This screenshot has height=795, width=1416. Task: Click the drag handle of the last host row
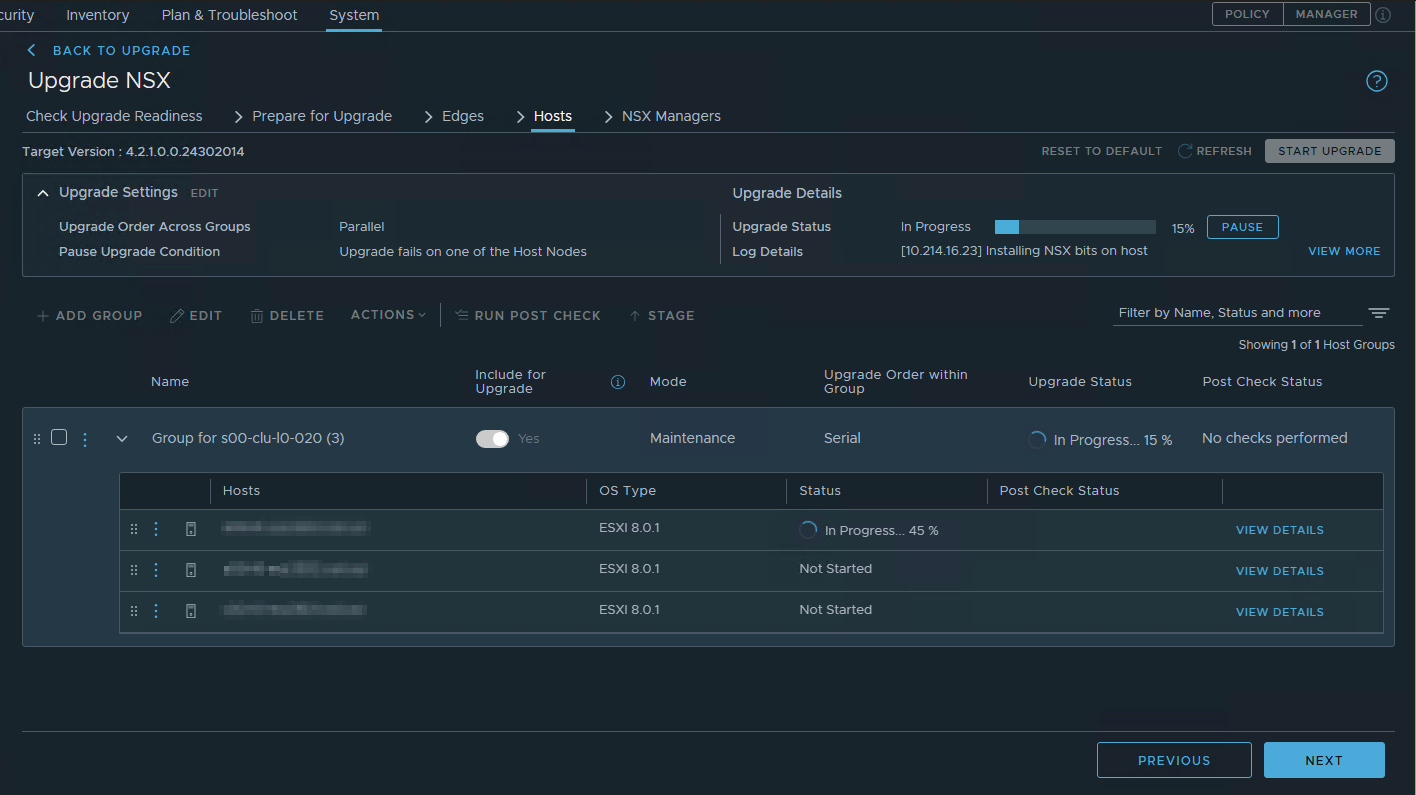[x=134, y=611]
